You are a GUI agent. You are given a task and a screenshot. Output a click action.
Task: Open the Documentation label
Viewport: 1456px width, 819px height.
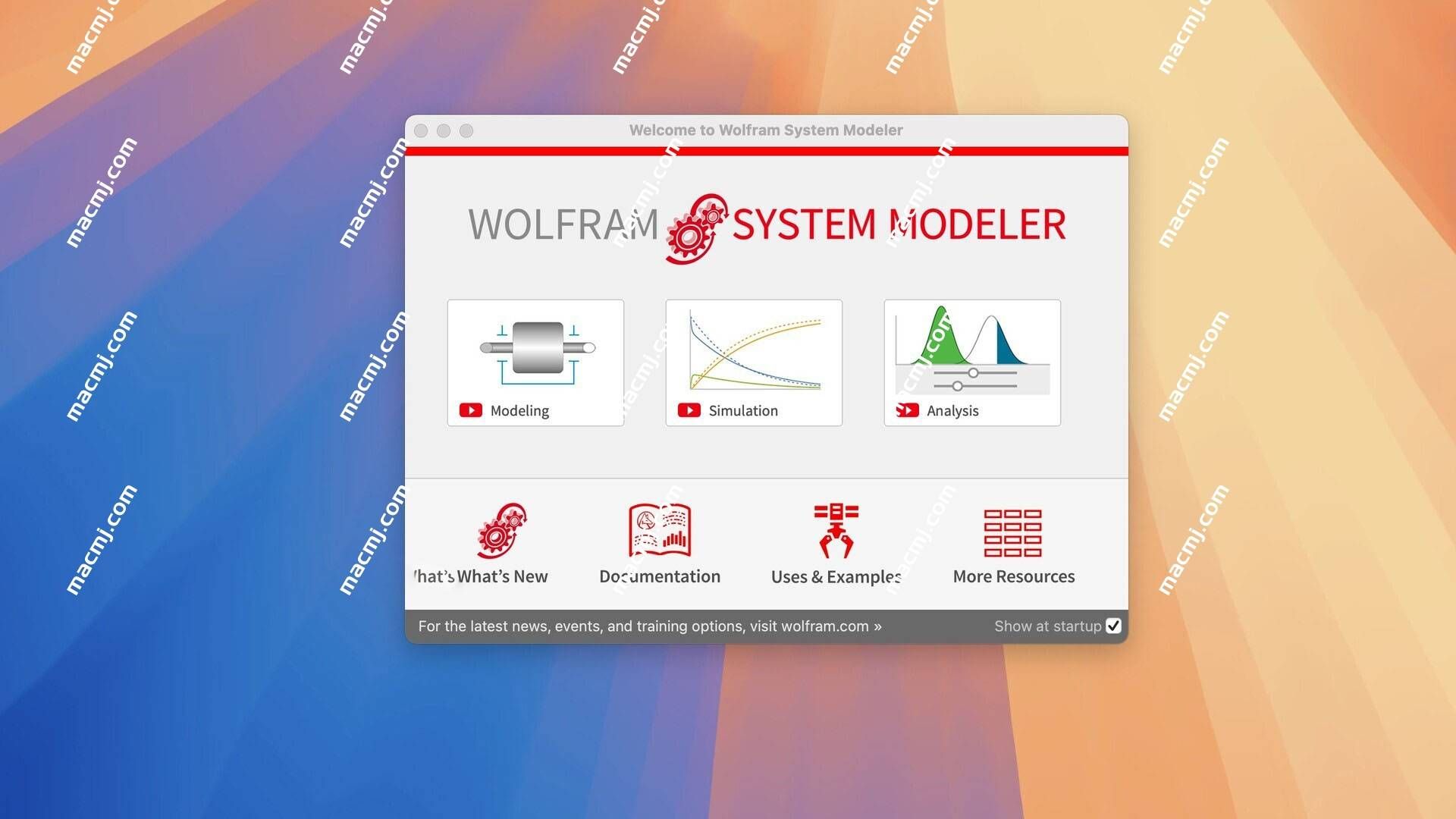pyautogui.click(x=660, y=576)
